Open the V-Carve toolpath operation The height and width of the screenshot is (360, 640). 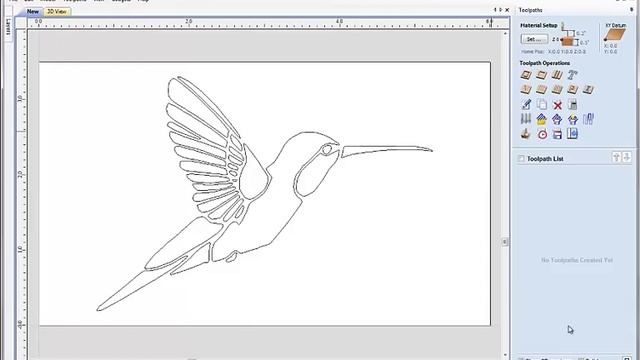(x=526, y=89)
